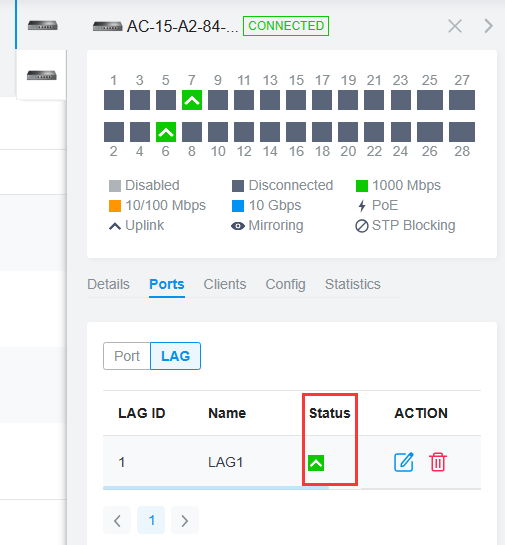
Task: Go to next page of LAG table
Action: pyautogui.click(x=185, y=520)
